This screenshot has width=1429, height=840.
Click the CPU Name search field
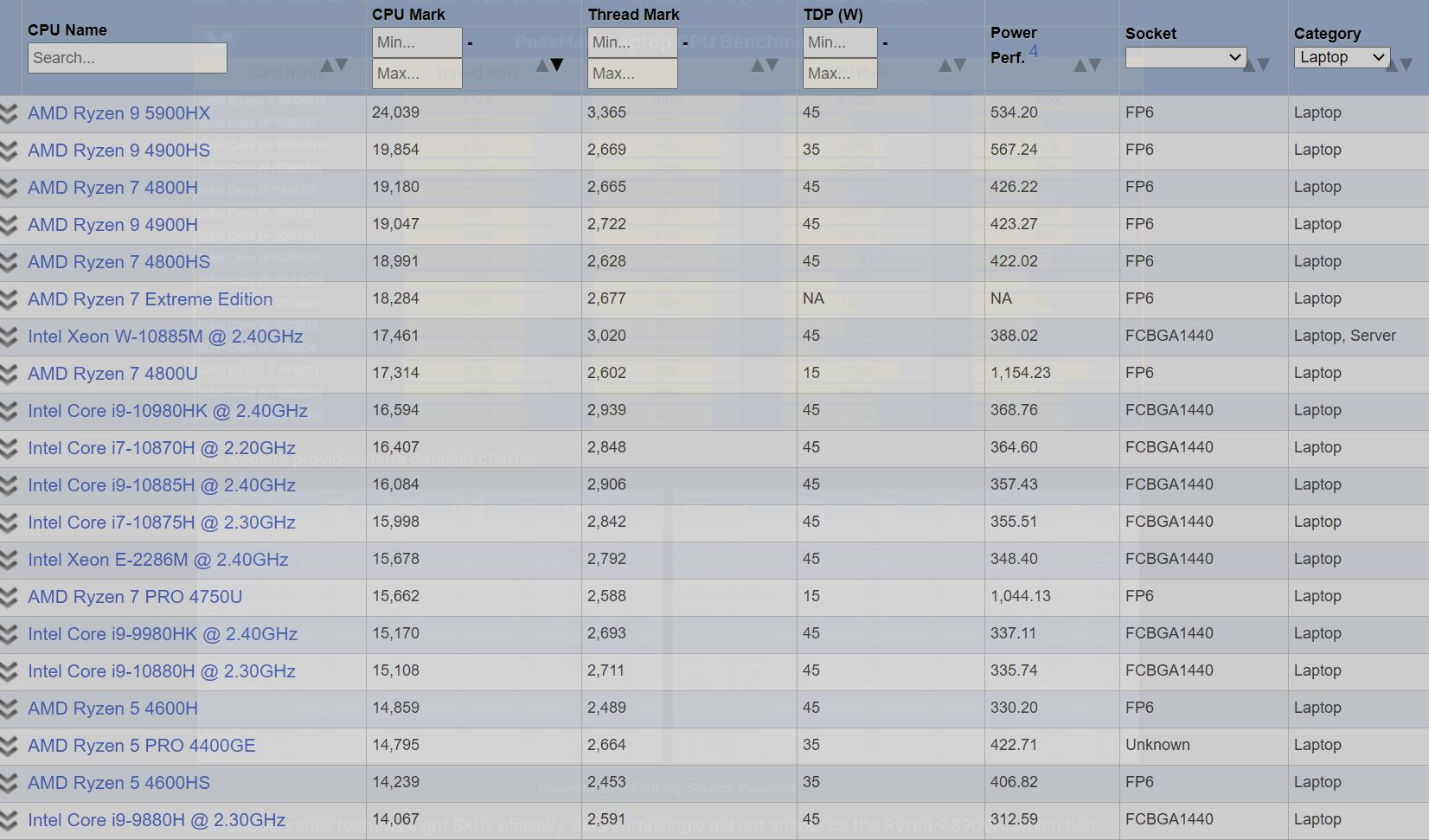[127, 58]
